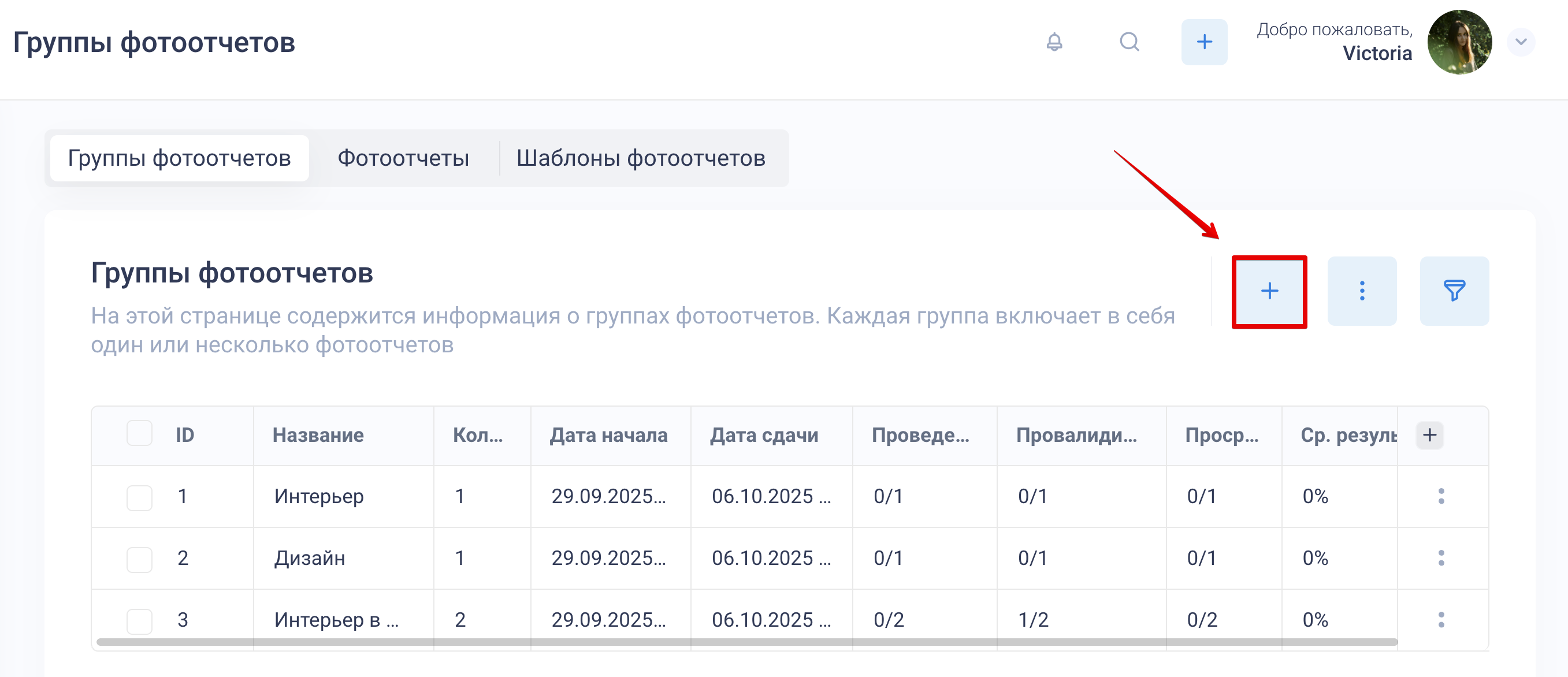The image size is (1568, 677).
Task: Click Victoria's profile avatar
Action: 1459,42
